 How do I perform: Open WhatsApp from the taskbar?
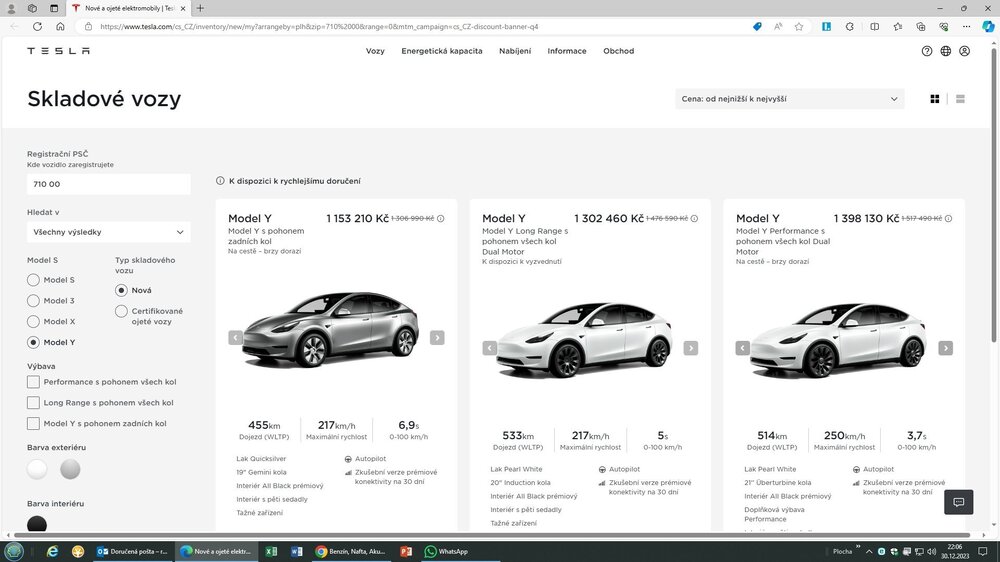point(446,551)
